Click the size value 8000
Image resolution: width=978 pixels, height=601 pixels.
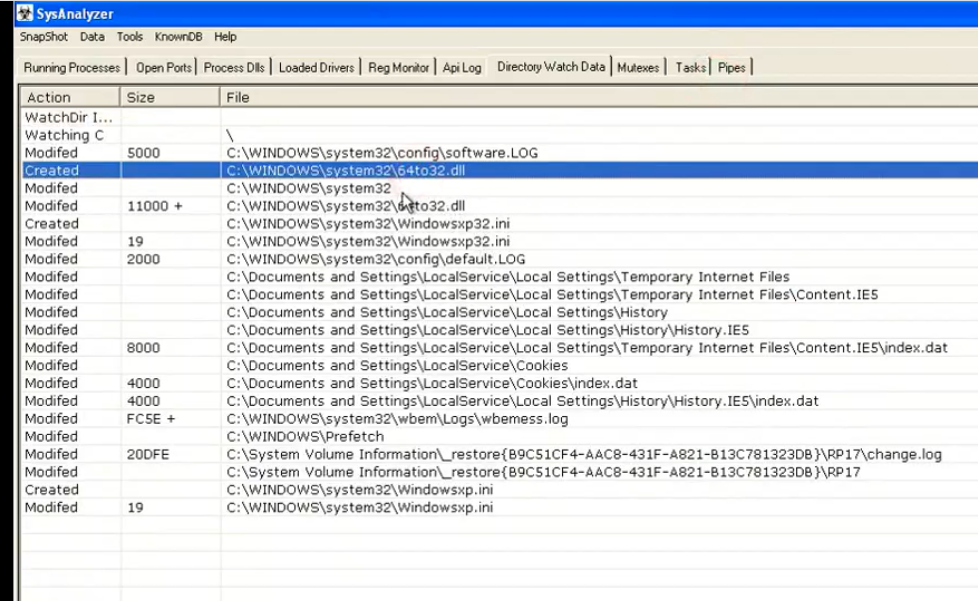(x=143, y=348)
